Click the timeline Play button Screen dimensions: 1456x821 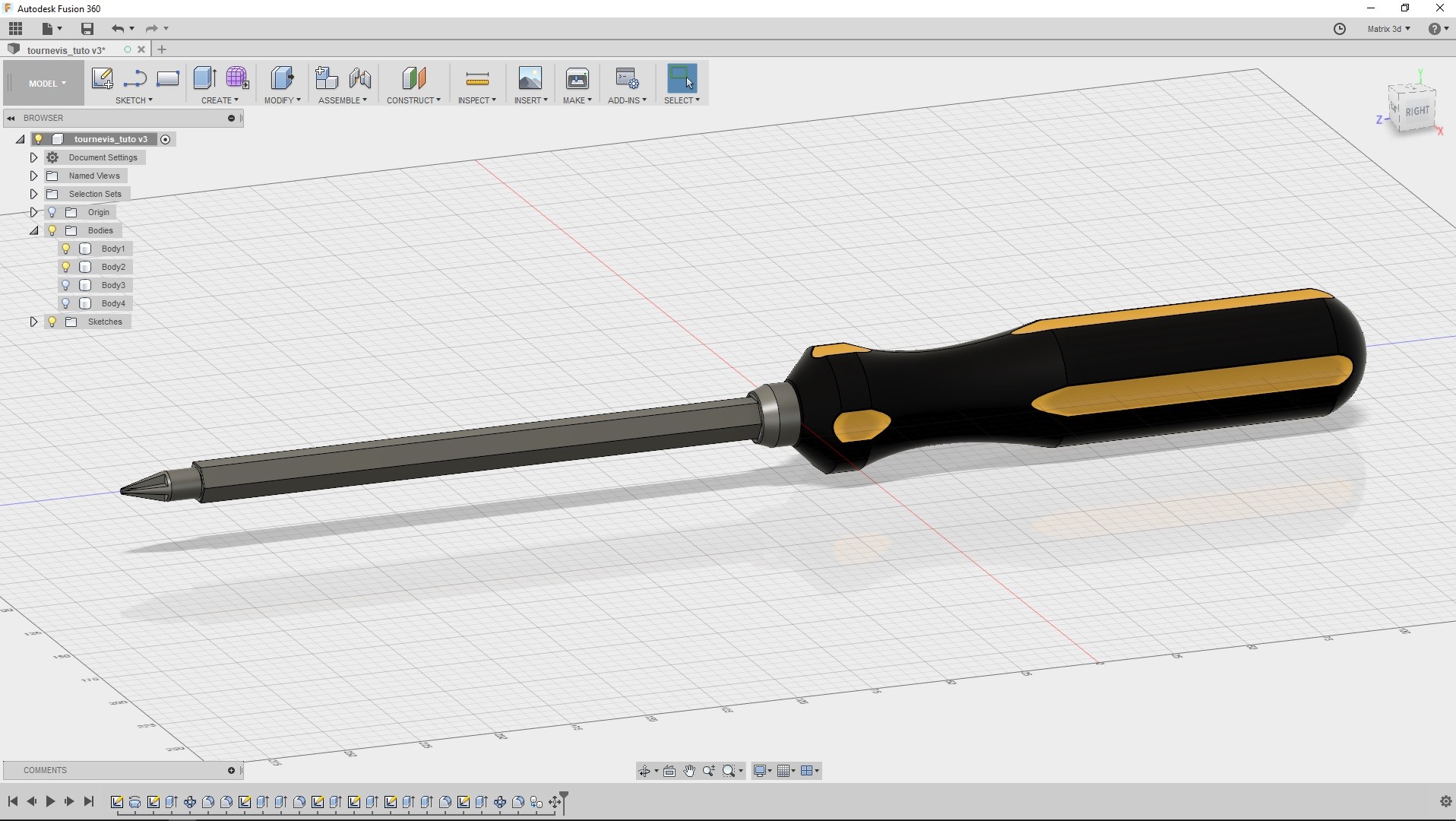[x=50, y=801]
